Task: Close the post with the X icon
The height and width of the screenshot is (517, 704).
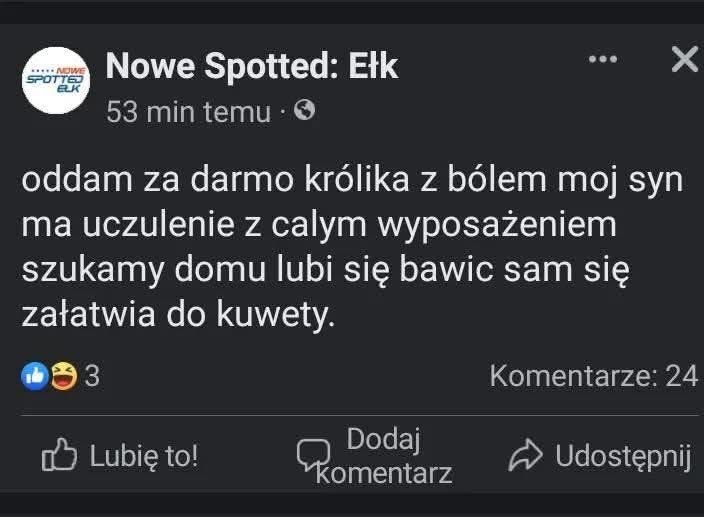Action: click(x=684, y=60)
